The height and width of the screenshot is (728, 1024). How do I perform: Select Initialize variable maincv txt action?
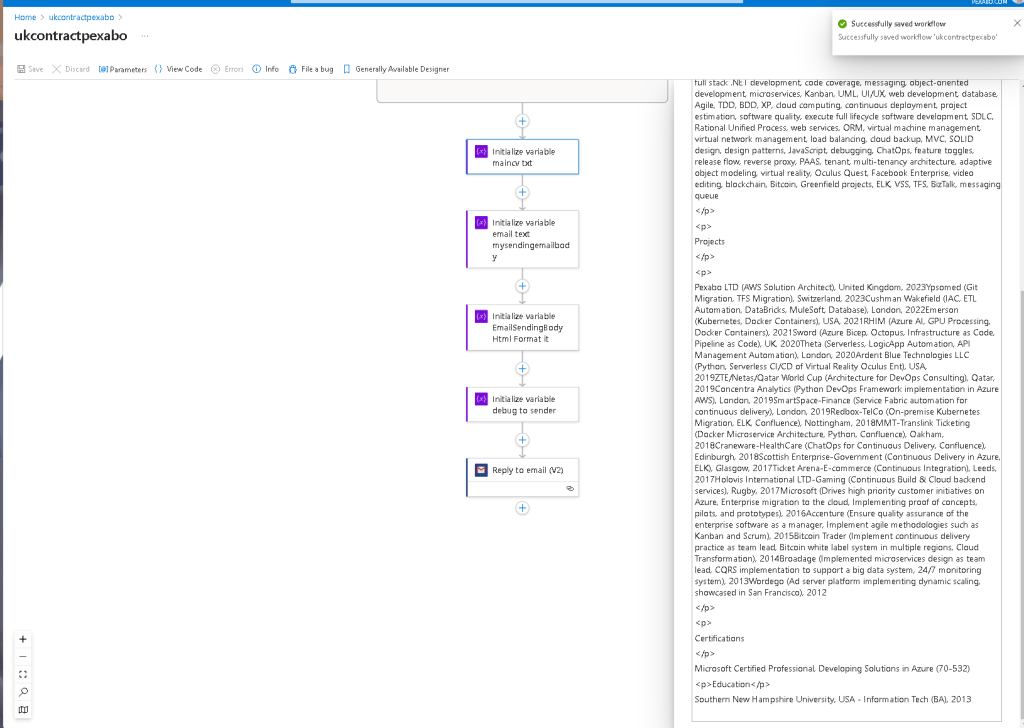pos(522,157)
